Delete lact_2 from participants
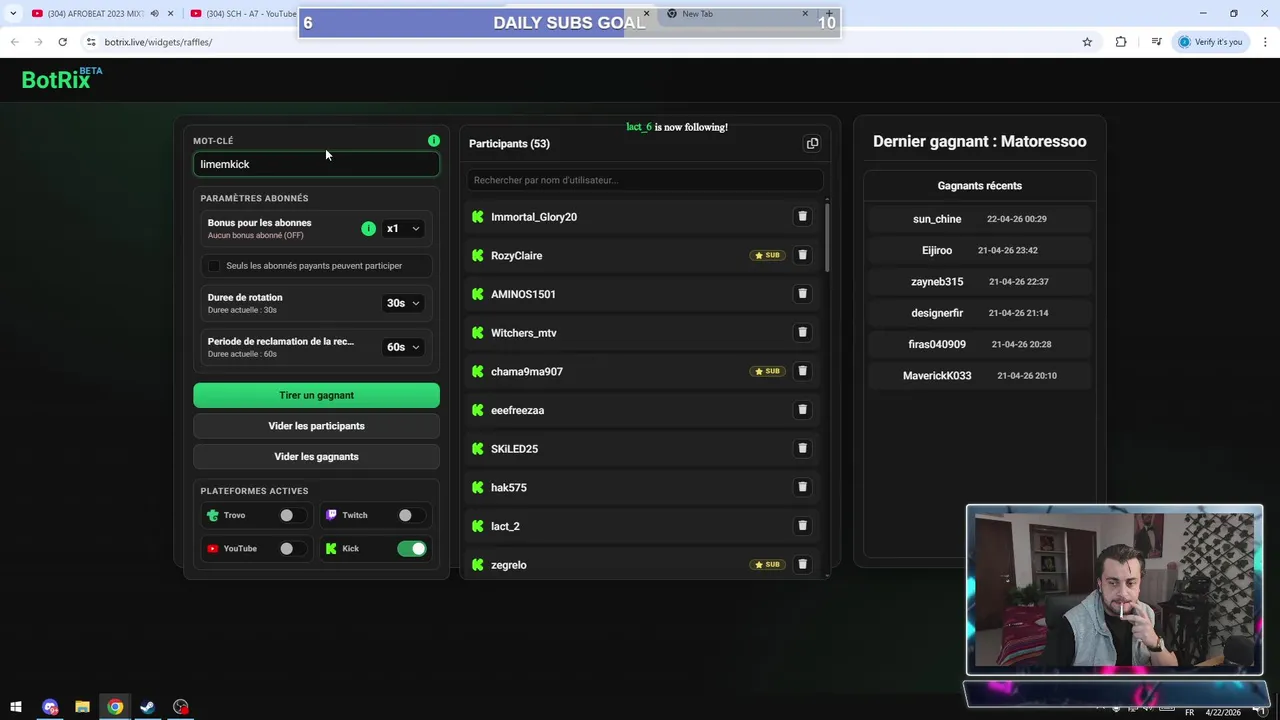This screenshot has width=1280, height=720. point(802,525)
